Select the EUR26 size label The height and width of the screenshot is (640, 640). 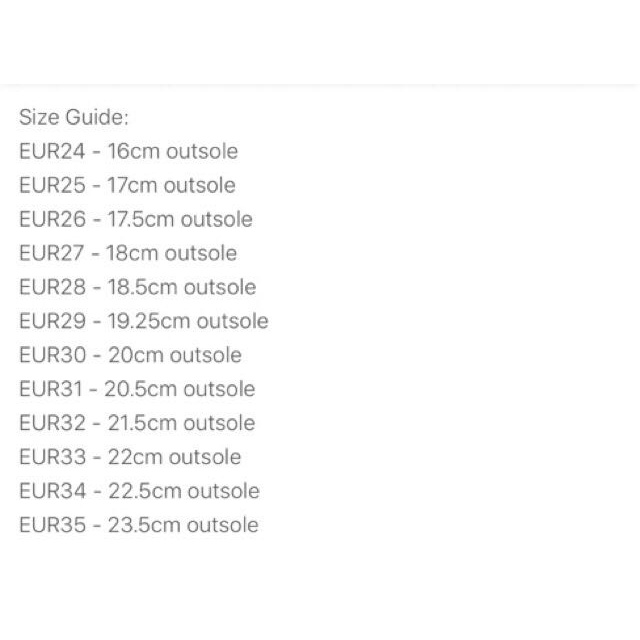pyautogui.click(x=52, y=220)
